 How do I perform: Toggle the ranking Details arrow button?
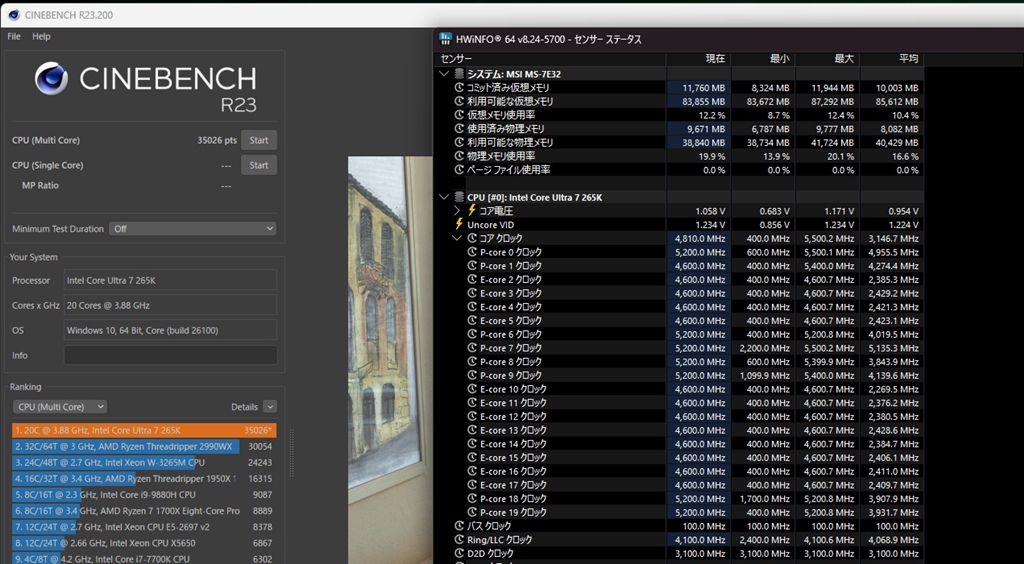[270, 407]
